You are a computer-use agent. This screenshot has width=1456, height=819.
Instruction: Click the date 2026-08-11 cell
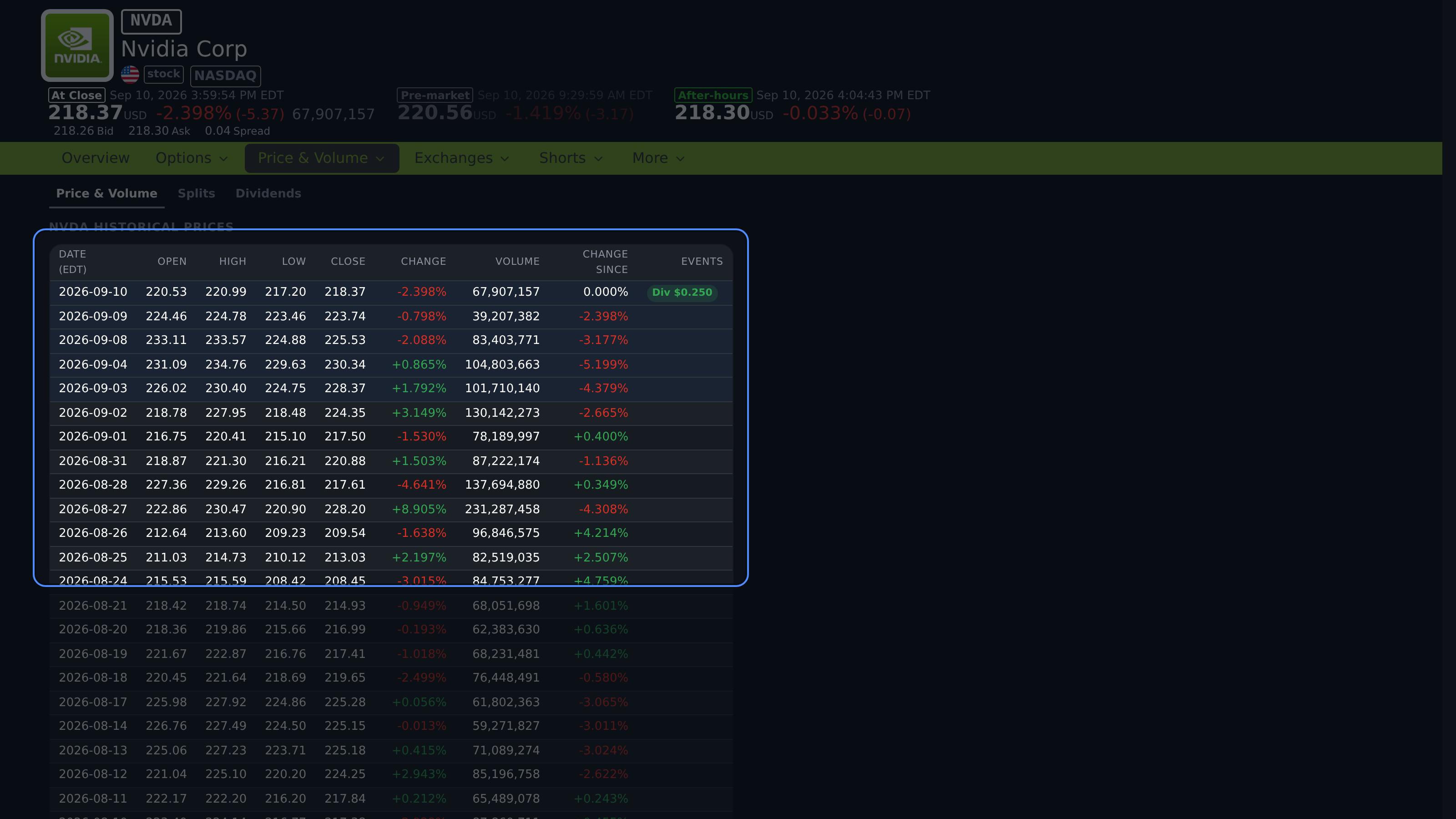pos(93,799)
